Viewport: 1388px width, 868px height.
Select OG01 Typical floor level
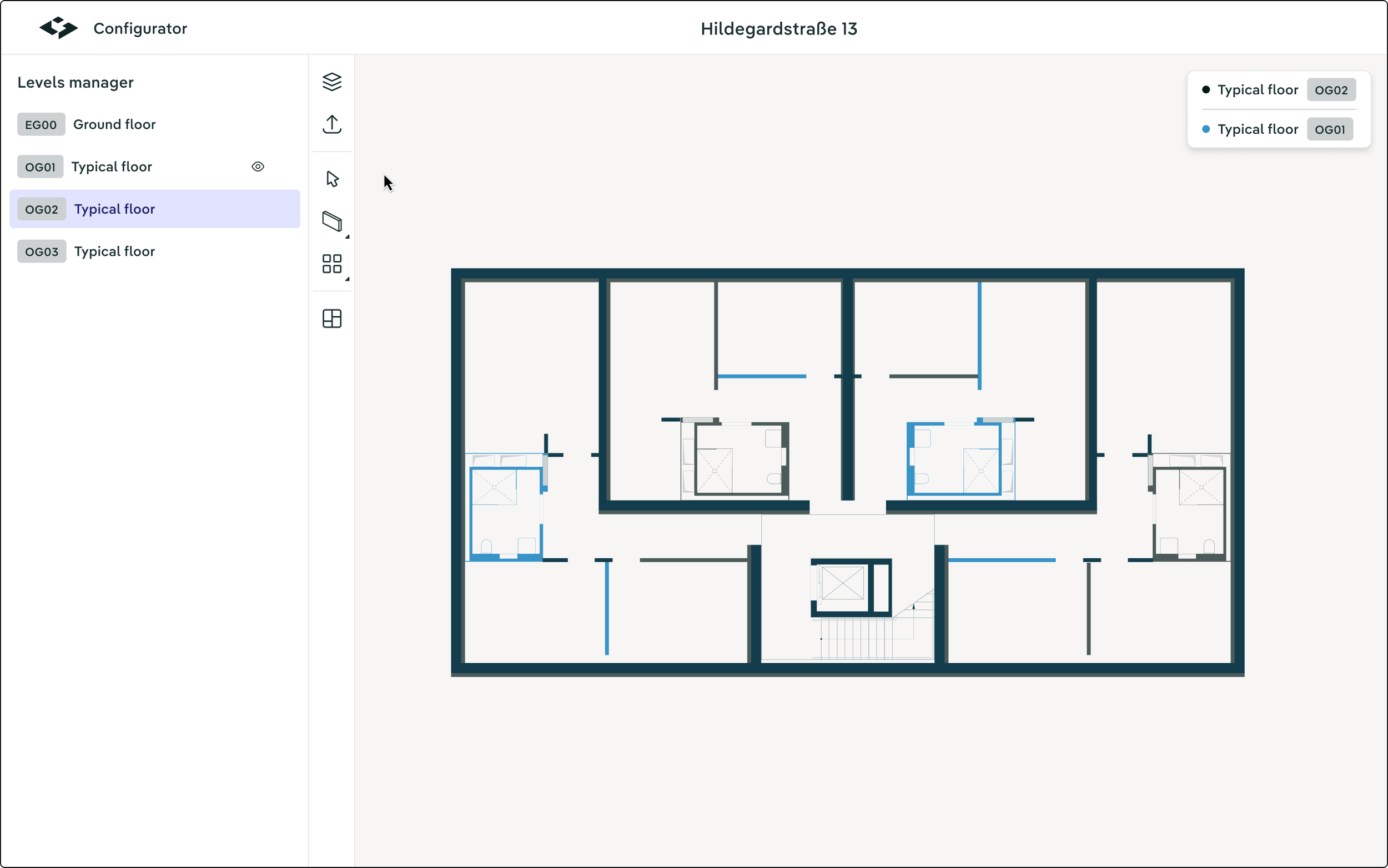(112, 167)
